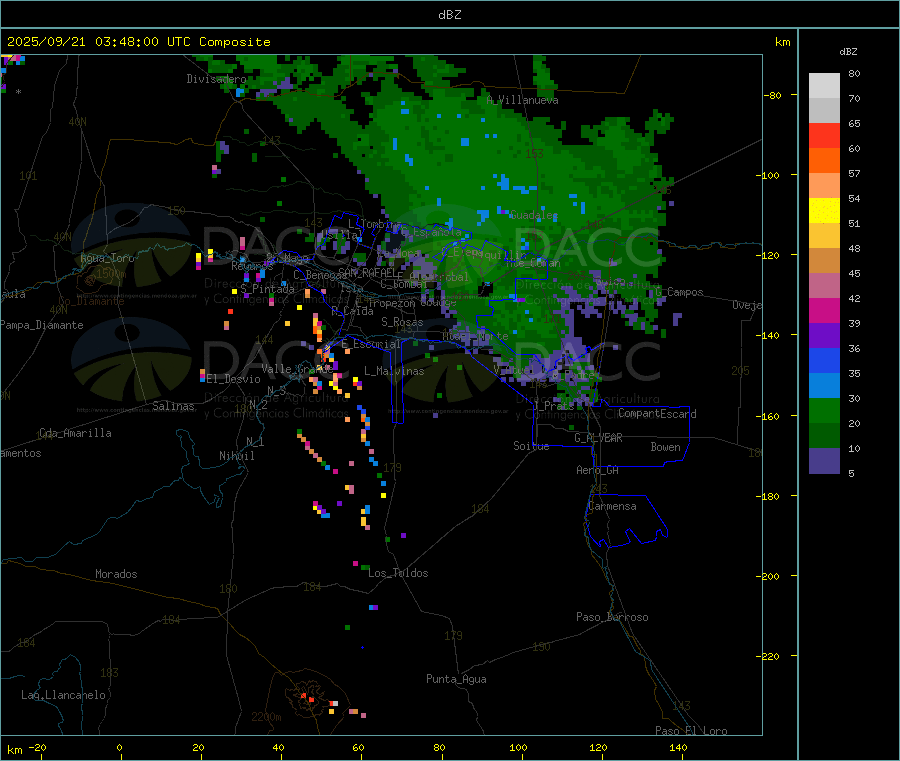Click the Pampa_Diamante map label
Screen dimensions: 900x761
[x=41, y=325]
